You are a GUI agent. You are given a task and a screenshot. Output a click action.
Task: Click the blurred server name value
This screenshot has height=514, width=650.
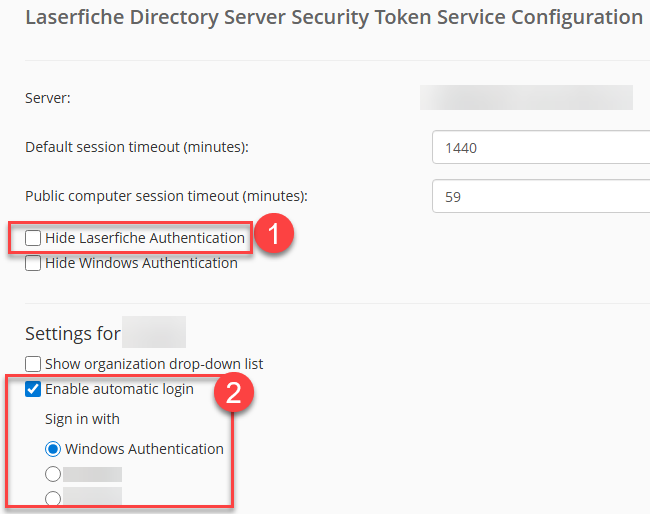click(526, 97)
